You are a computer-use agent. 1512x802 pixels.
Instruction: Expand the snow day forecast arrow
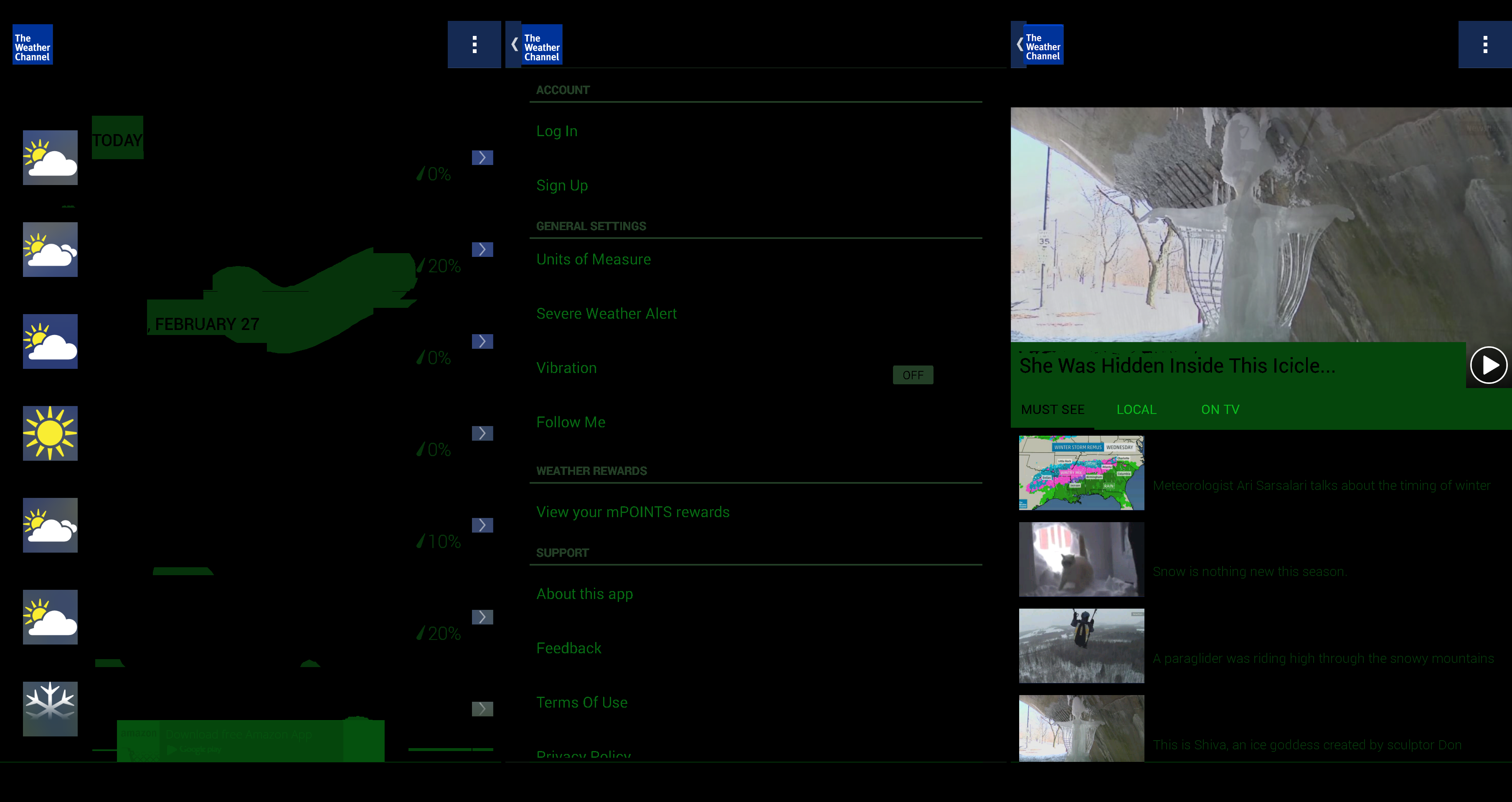[482, 709]
